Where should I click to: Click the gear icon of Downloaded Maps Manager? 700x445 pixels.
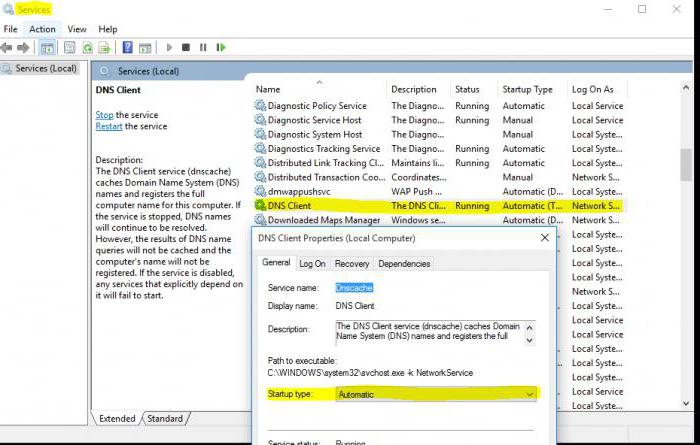coord(260,220)
